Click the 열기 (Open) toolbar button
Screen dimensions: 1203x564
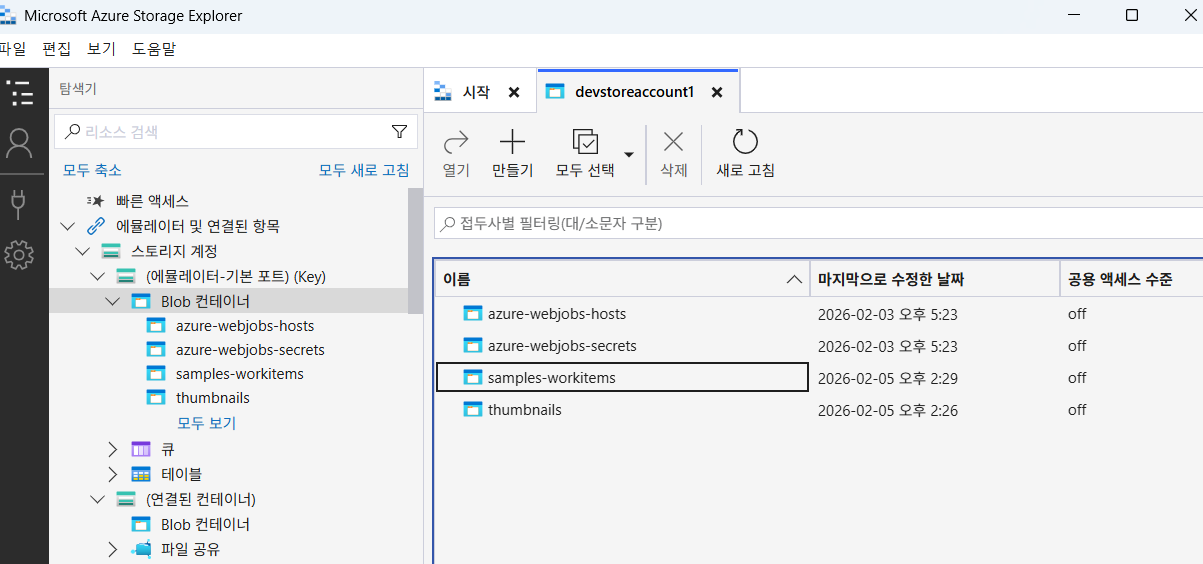(456, 154)
